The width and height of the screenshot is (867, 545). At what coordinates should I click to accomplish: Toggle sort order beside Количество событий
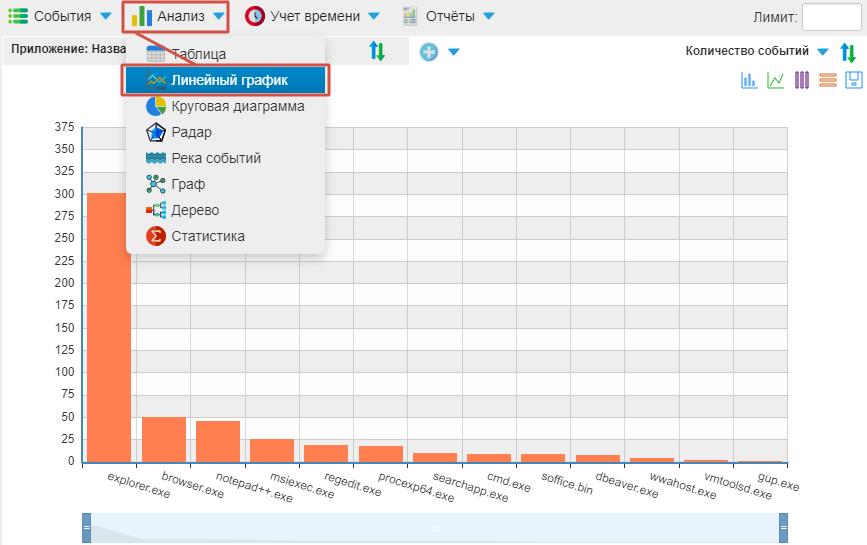click(848, 52)
